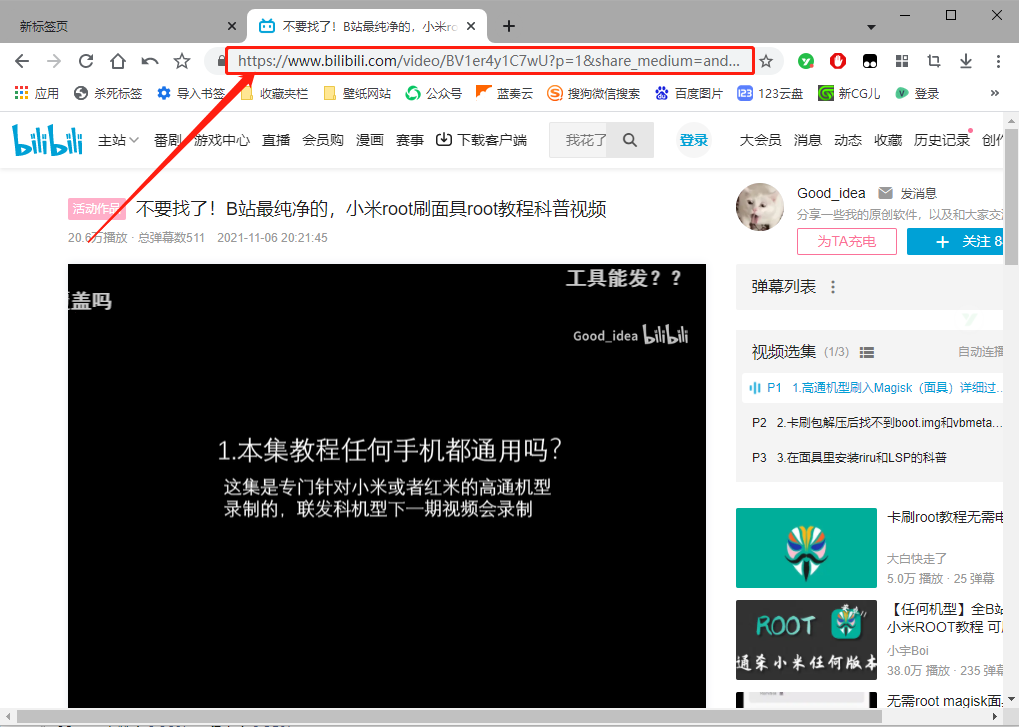
Task: Expand hidden bookmarks chevron
Action: [x=994, y=94]
